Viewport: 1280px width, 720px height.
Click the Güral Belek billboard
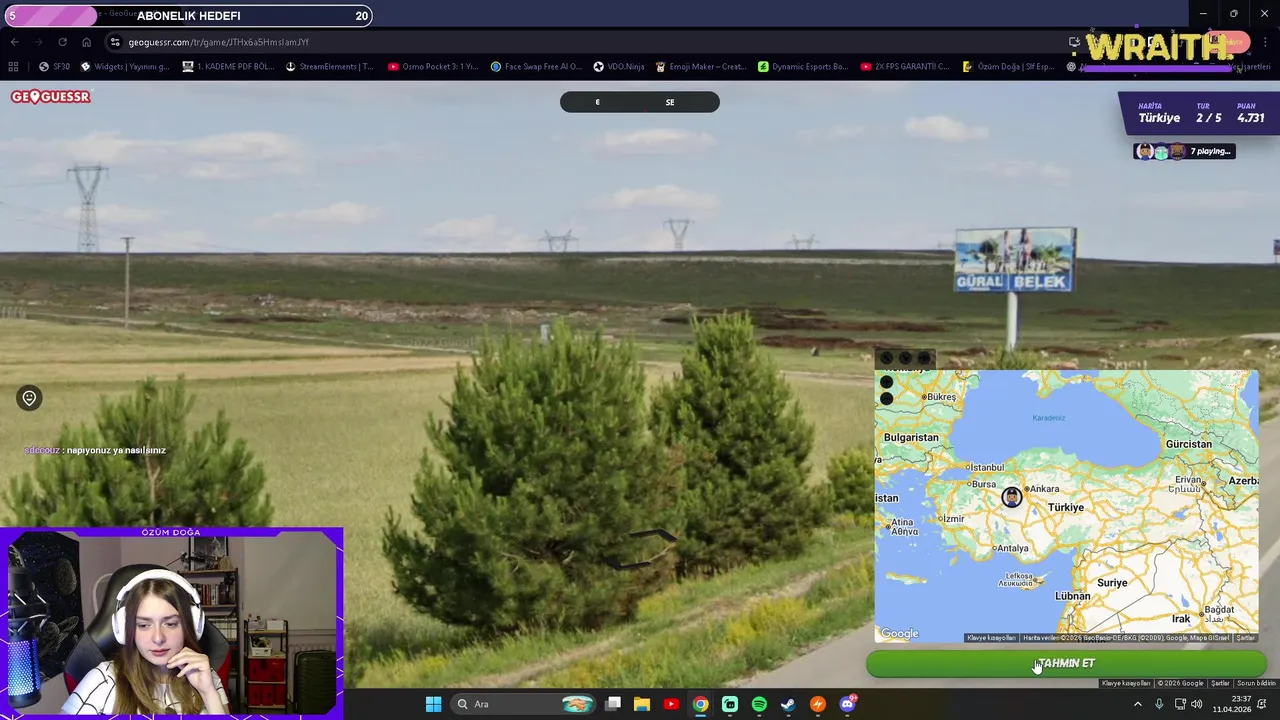(1015, 260)
